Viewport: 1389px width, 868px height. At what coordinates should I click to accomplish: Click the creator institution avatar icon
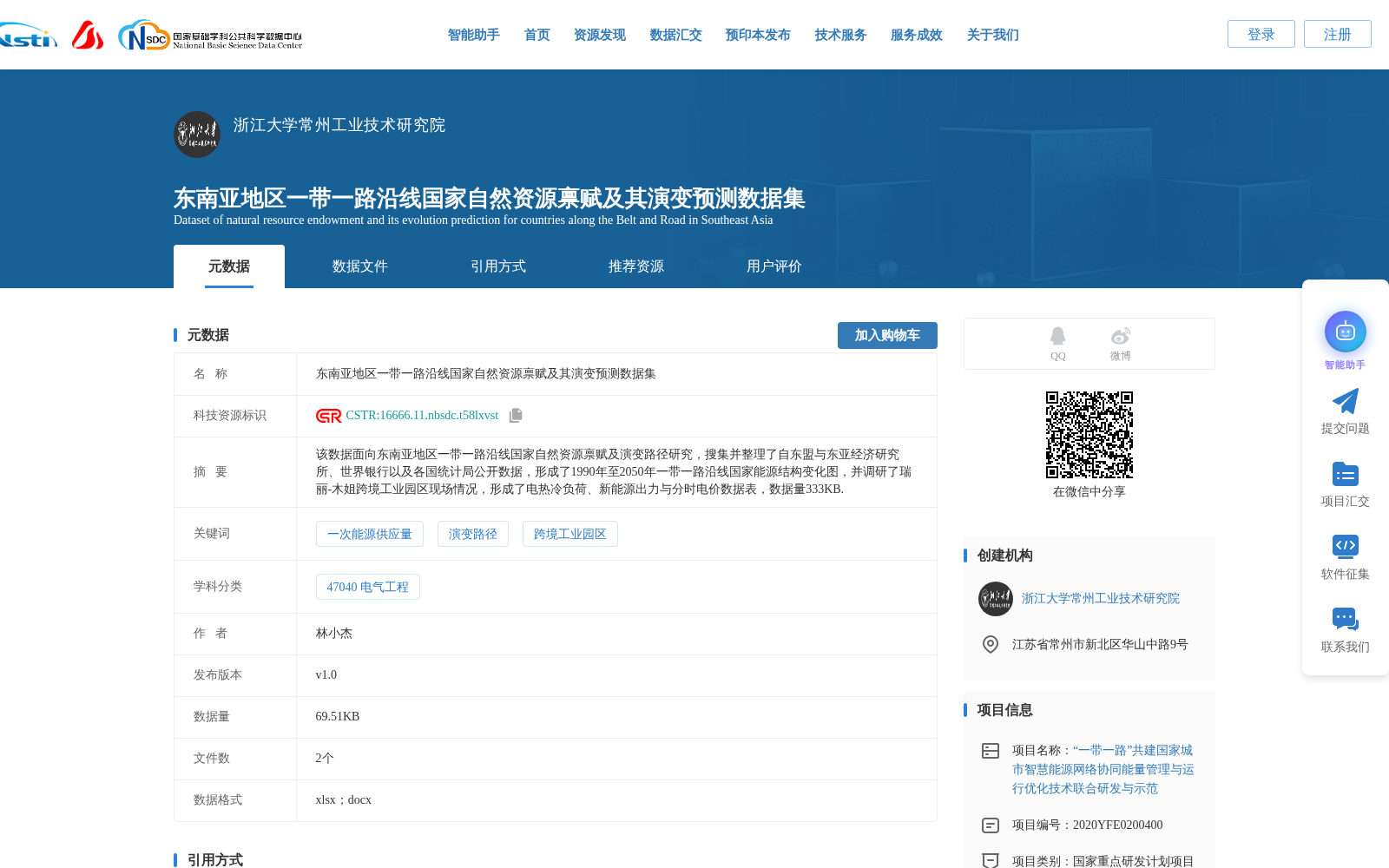996,599
